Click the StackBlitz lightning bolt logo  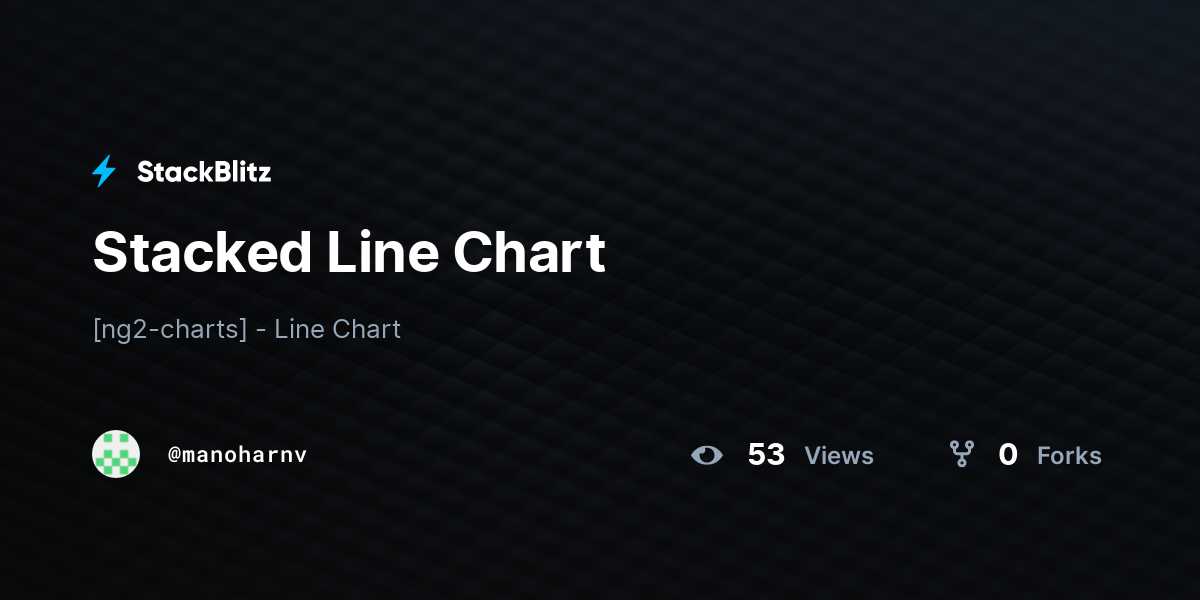(104, 172)
